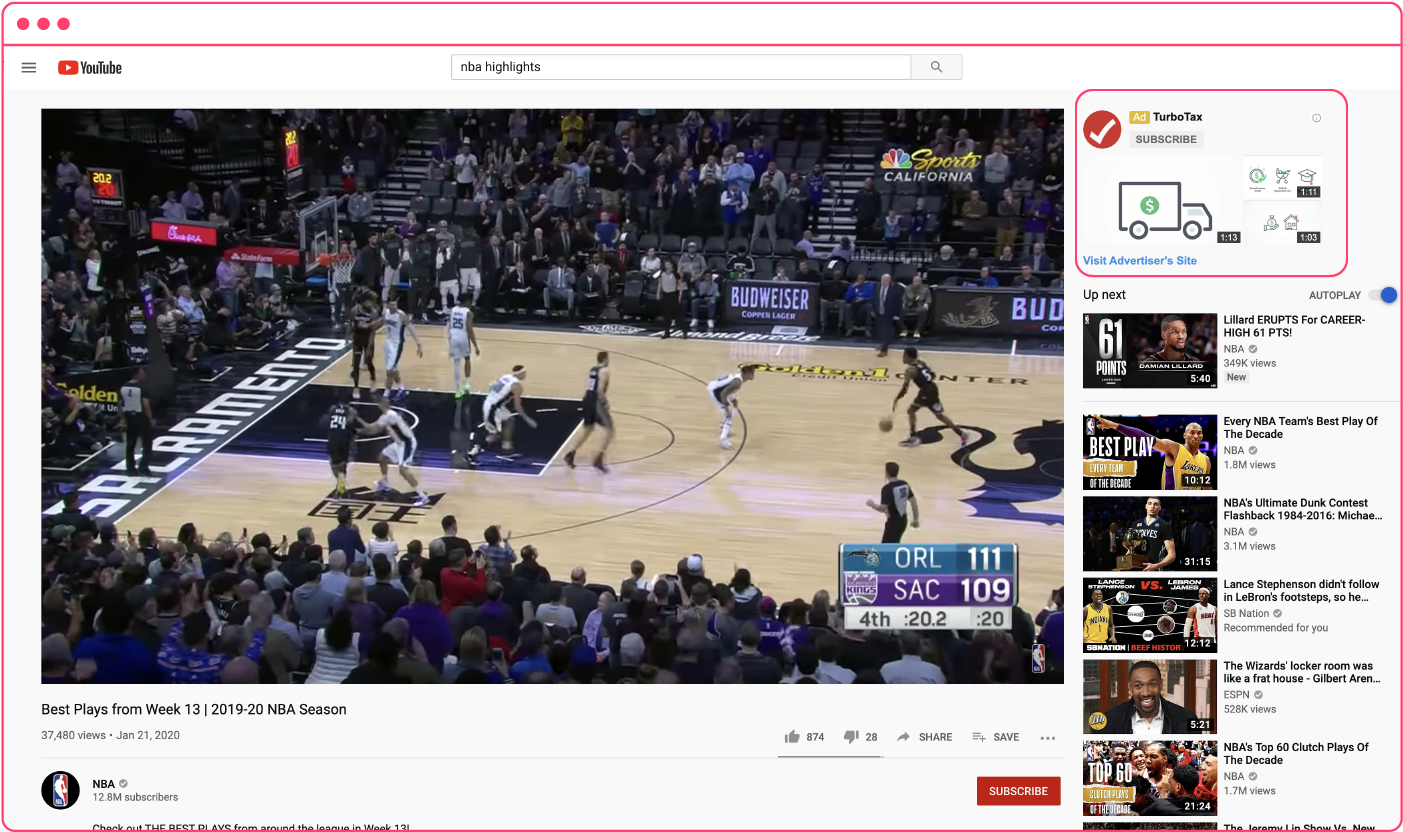
Task: Click the TurboTax advertiser name
Action: [x=1178, y=117]
